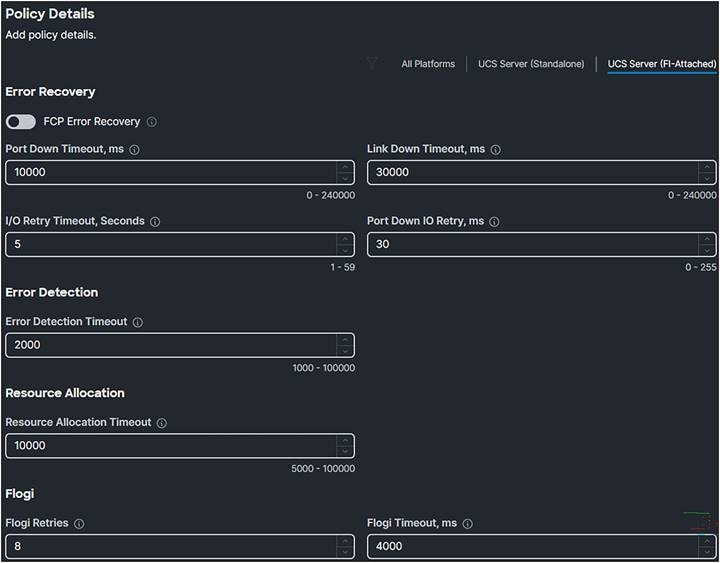720x563 pixels.
Task: Click the Flogi Timeout input field
Action: [x=530, y=547]
